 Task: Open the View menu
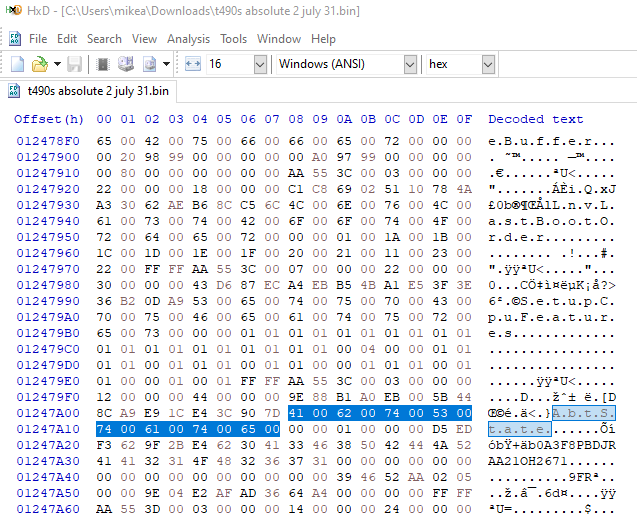click(144, 39)
